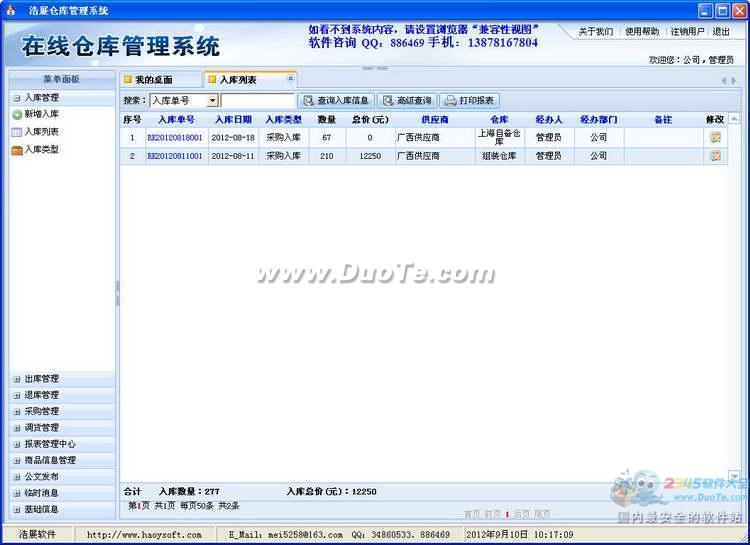Viewport: 750px width, 545px height.
Task: Click 注销用户 to log out
Action: (x=687, y=32)
